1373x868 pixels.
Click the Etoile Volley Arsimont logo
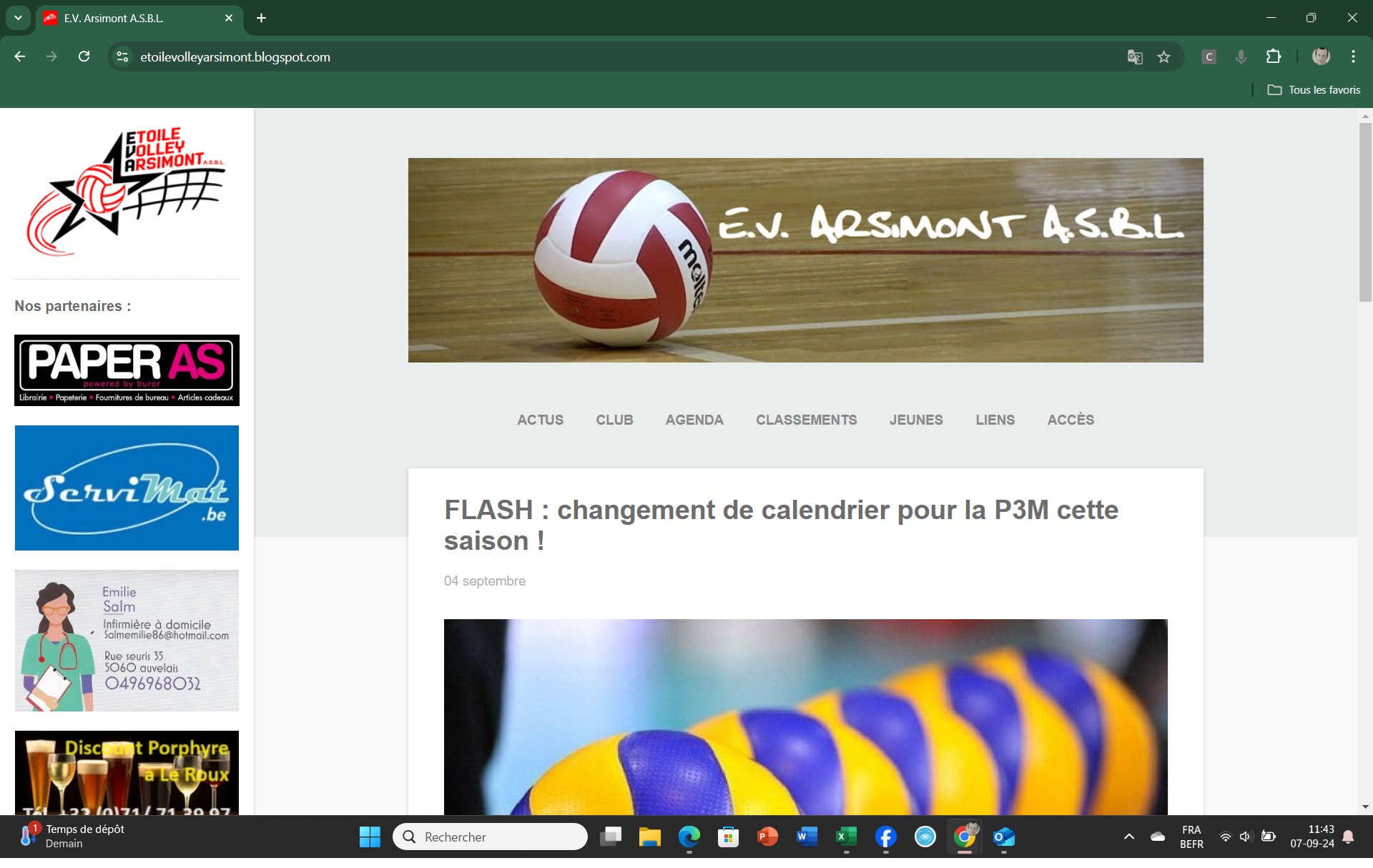click(x=127, y=191)
